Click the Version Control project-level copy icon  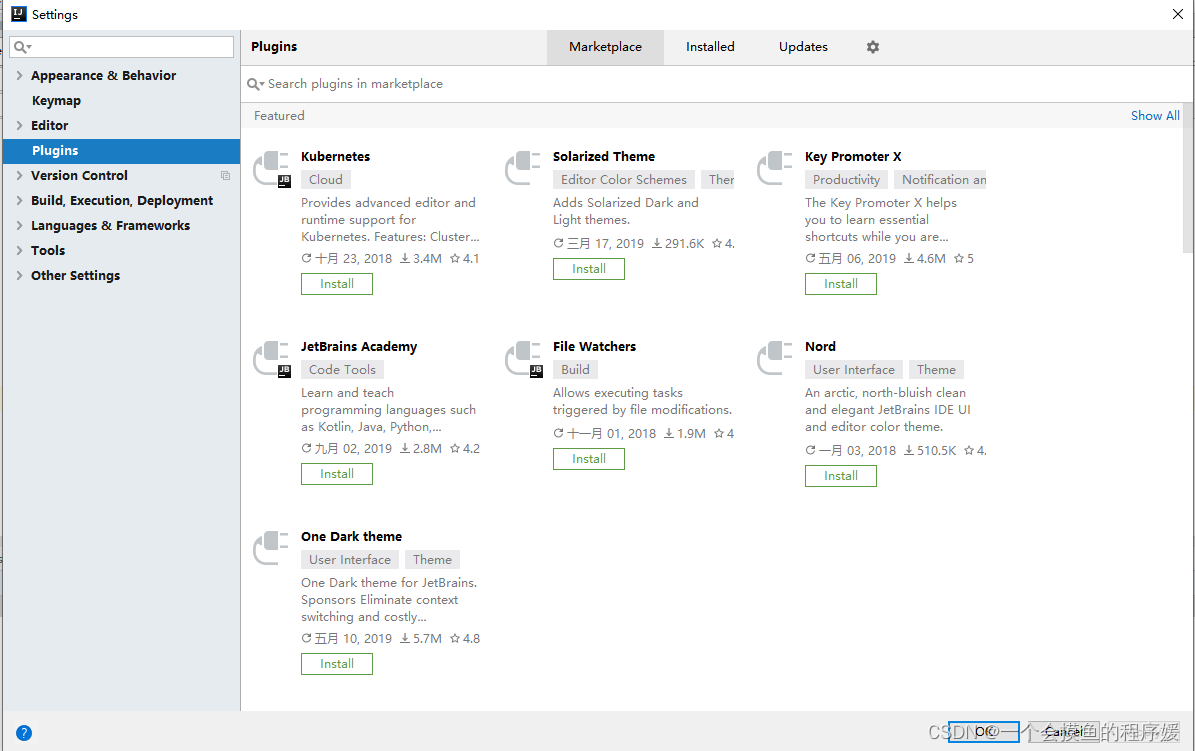point(226,175)
